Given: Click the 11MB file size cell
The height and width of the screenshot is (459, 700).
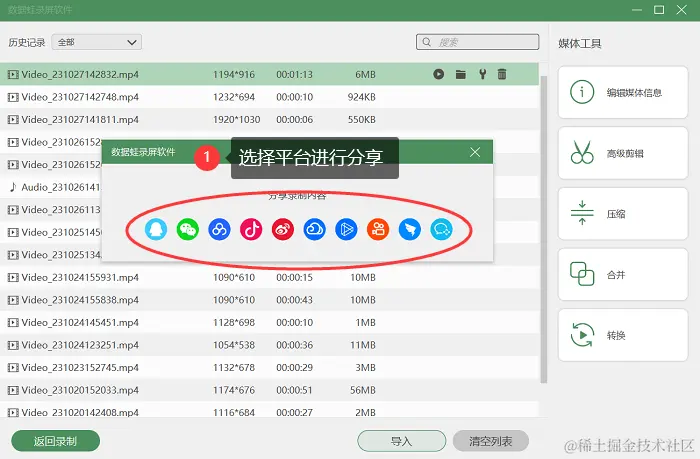Looking at the screenshot, I should click(x=362, y=345).
